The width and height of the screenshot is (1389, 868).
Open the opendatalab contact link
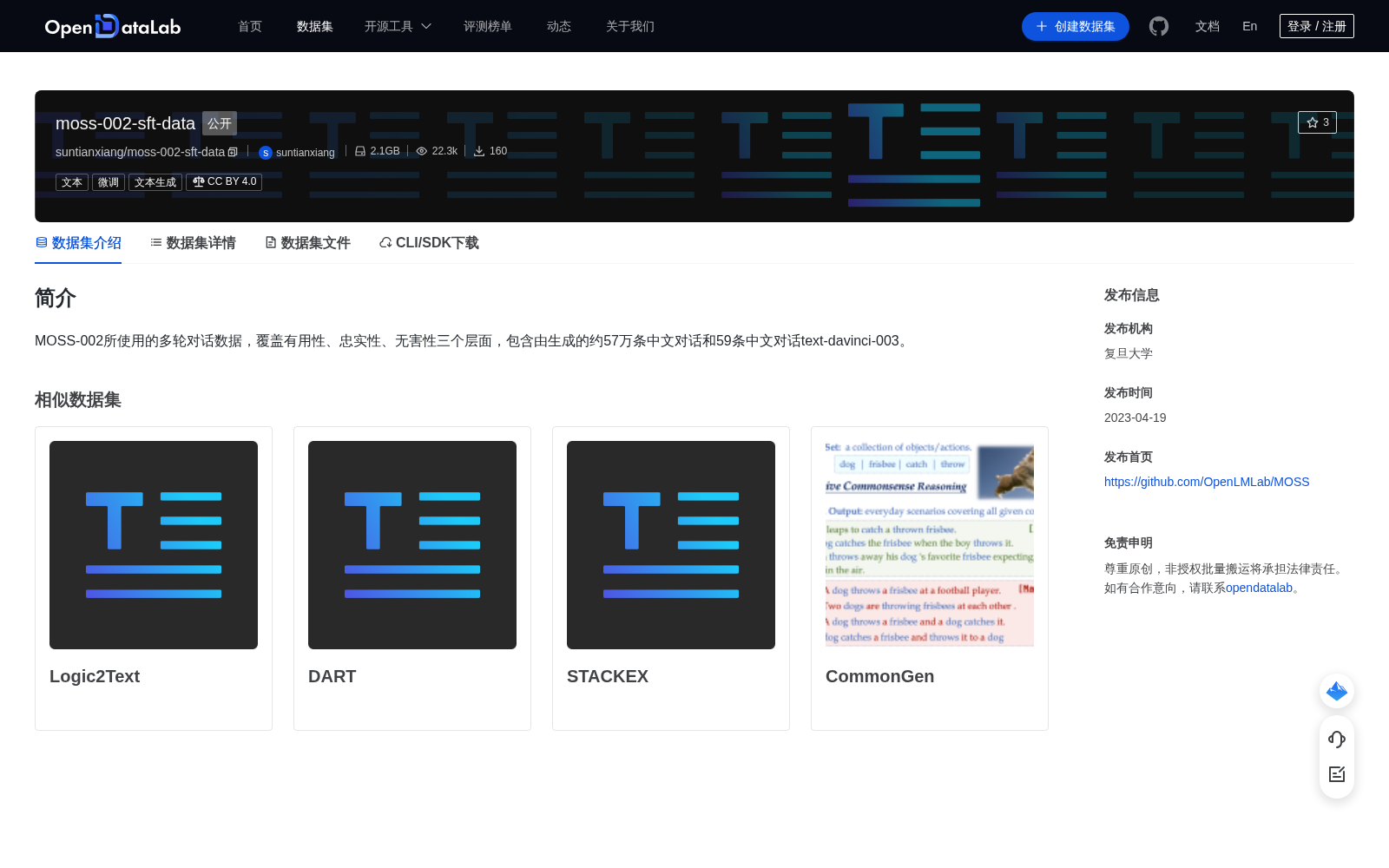(1259, 588)
